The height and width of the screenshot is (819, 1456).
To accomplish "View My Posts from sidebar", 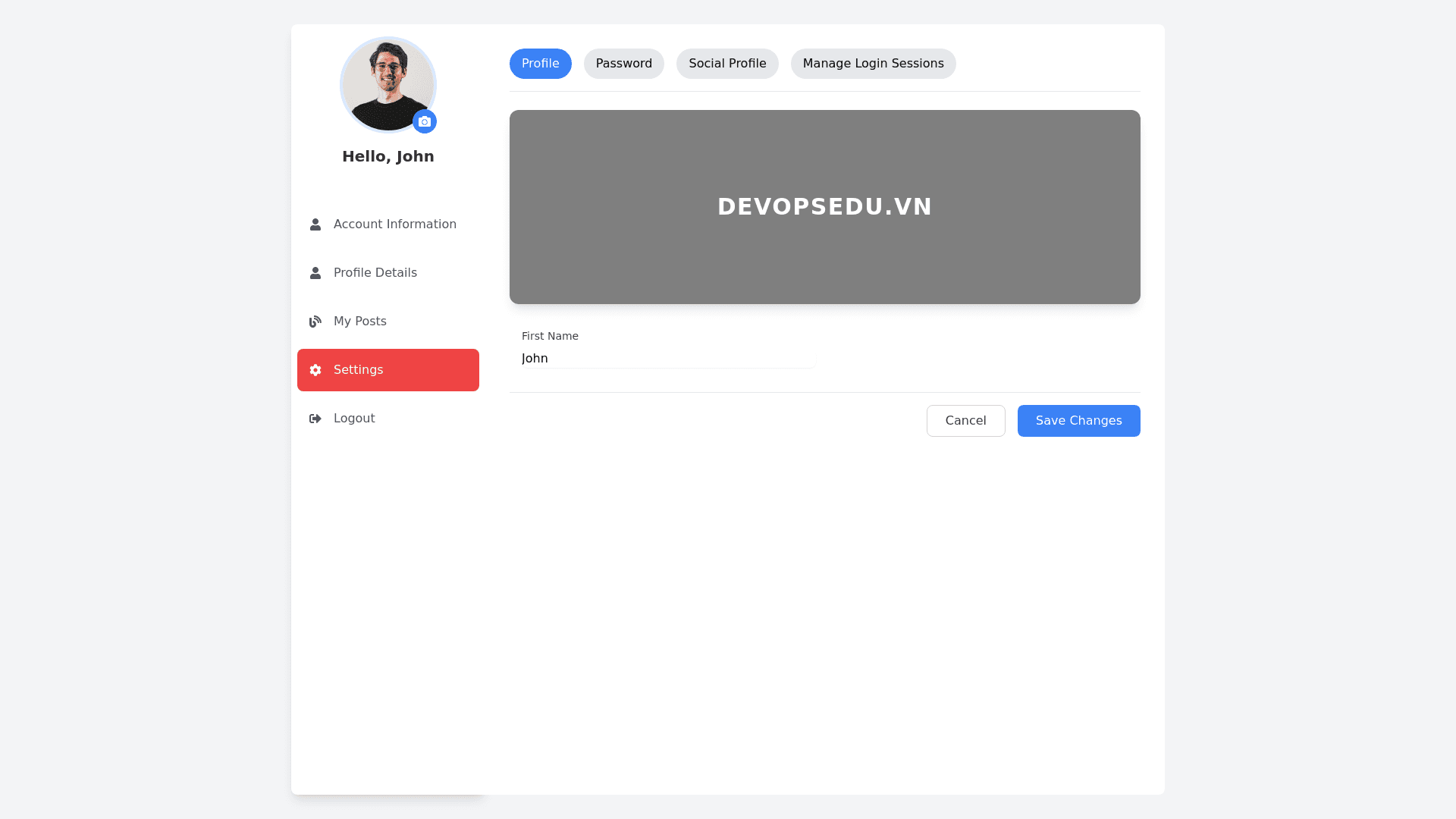I will 359,322.
